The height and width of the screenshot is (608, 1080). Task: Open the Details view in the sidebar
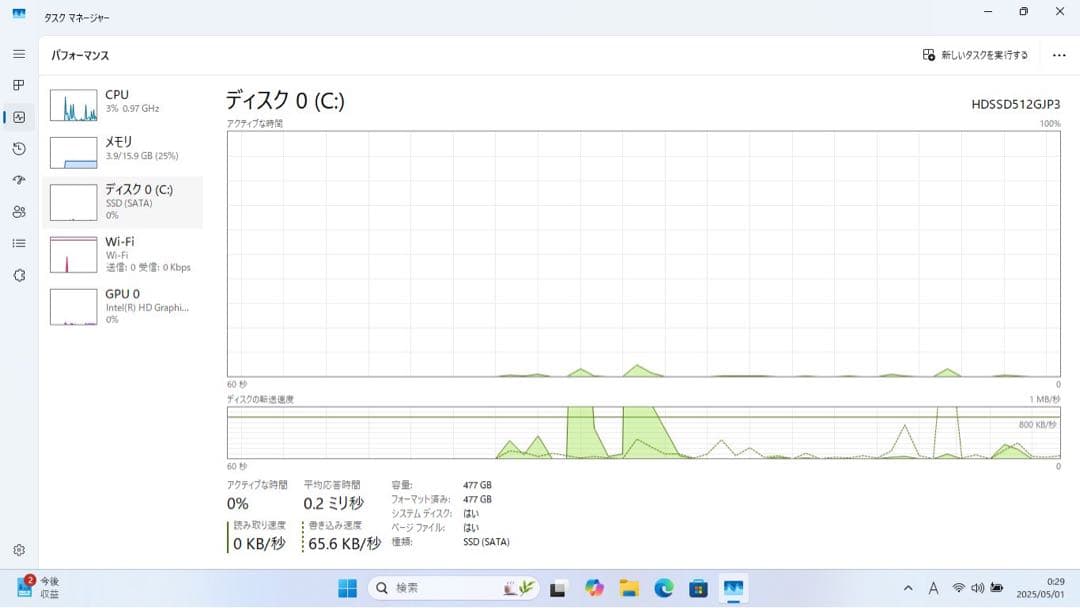tap(18, 243)
